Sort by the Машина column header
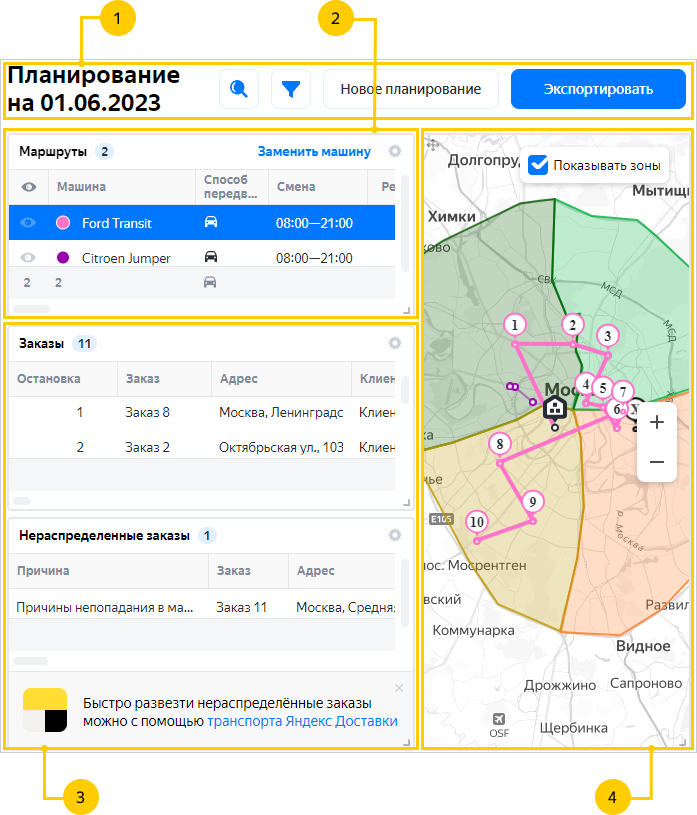 81,187
